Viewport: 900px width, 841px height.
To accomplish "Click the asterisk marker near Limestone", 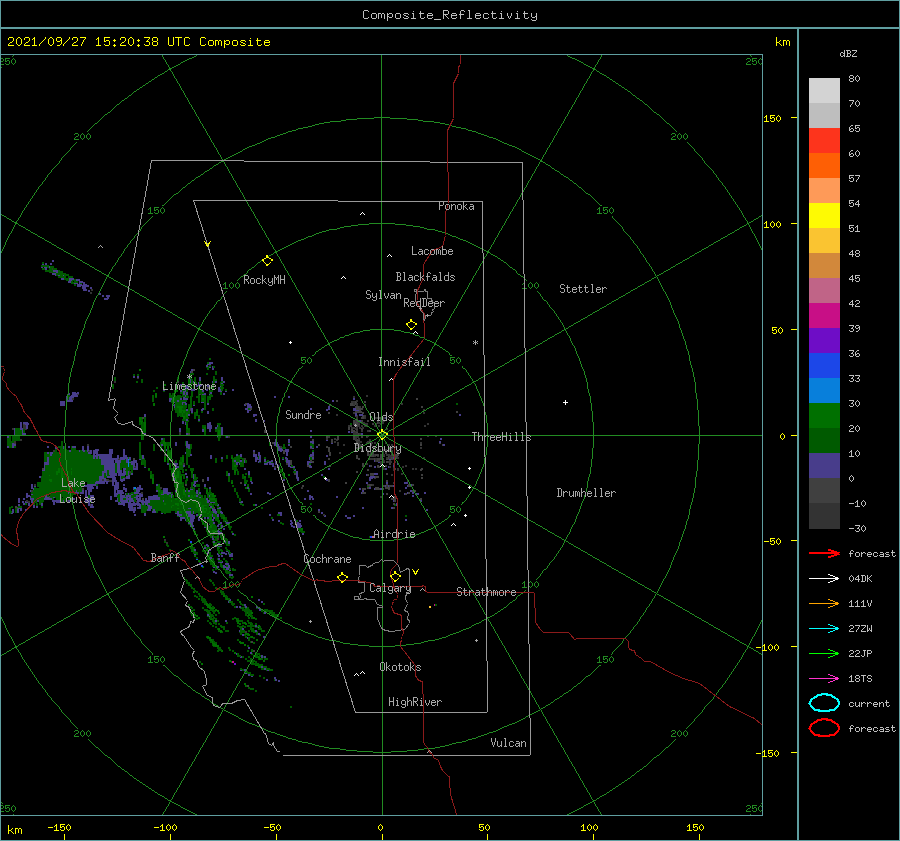I will click(x=189, y=377).
